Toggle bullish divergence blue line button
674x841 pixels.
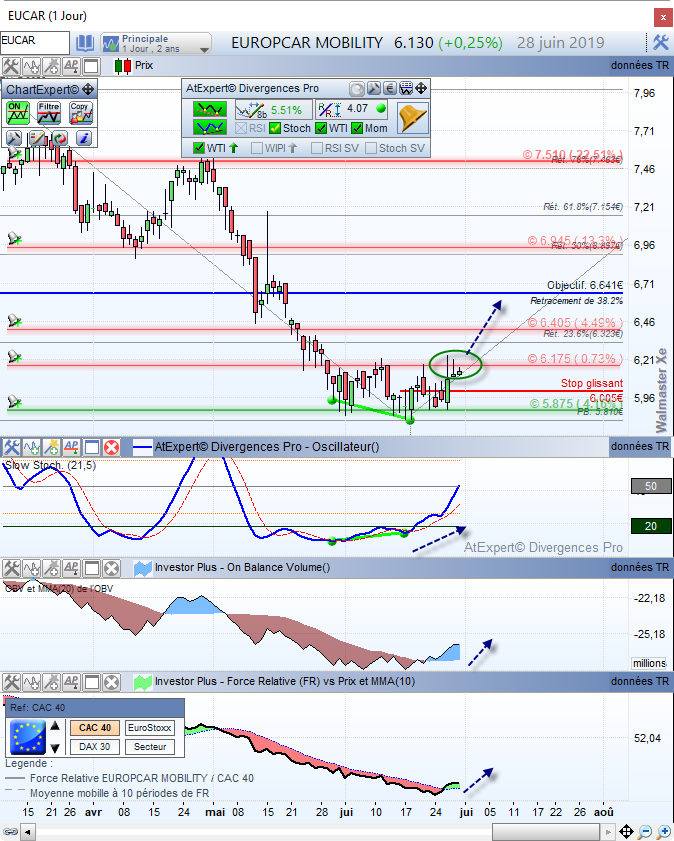click(x=210, y=128)
